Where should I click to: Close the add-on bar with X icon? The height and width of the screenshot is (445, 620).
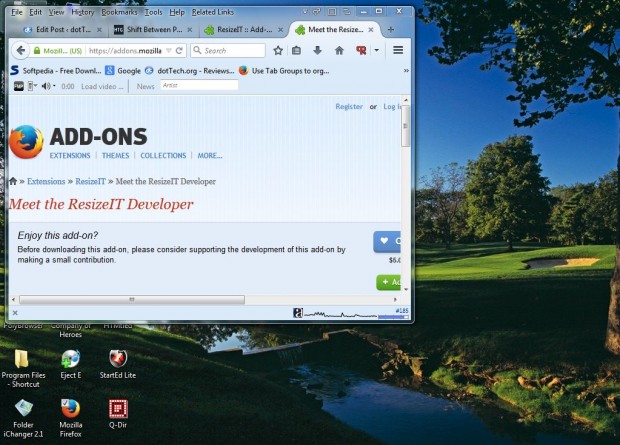[15, 313]
